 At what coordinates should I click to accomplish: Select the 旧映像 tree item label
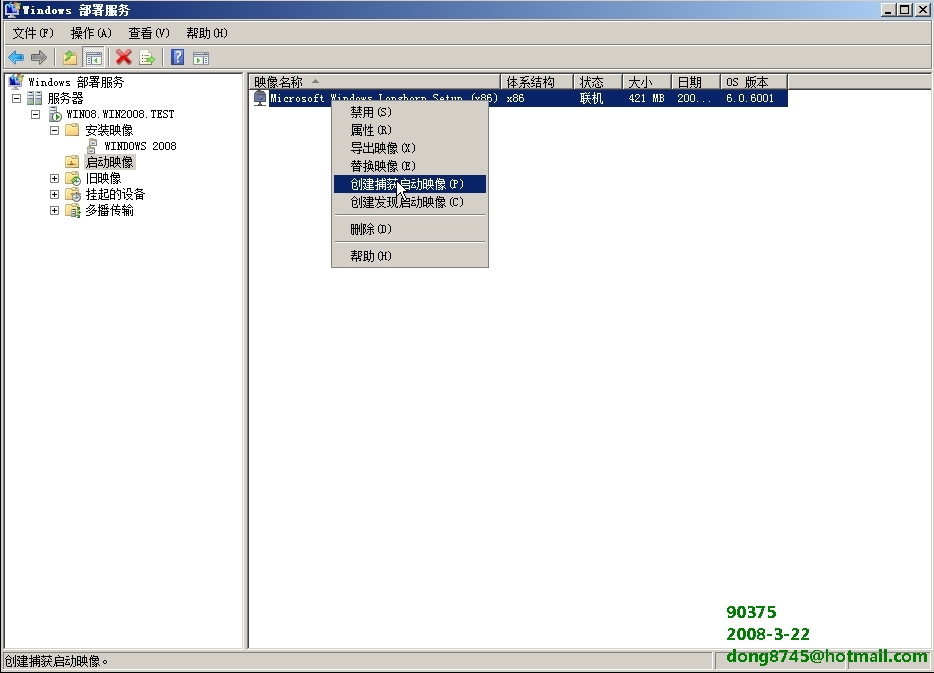103,178
